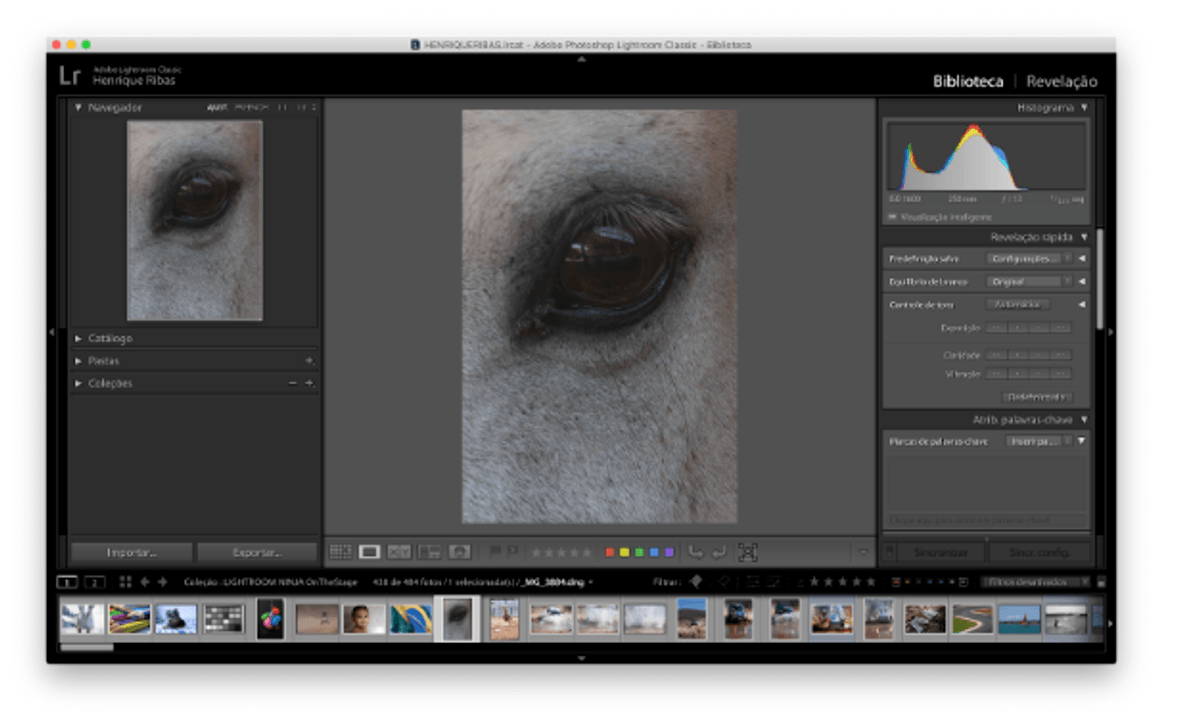Screen dimensions: 1200x723
Task: Open Survey view in toolbar
Action: (429, 551)
